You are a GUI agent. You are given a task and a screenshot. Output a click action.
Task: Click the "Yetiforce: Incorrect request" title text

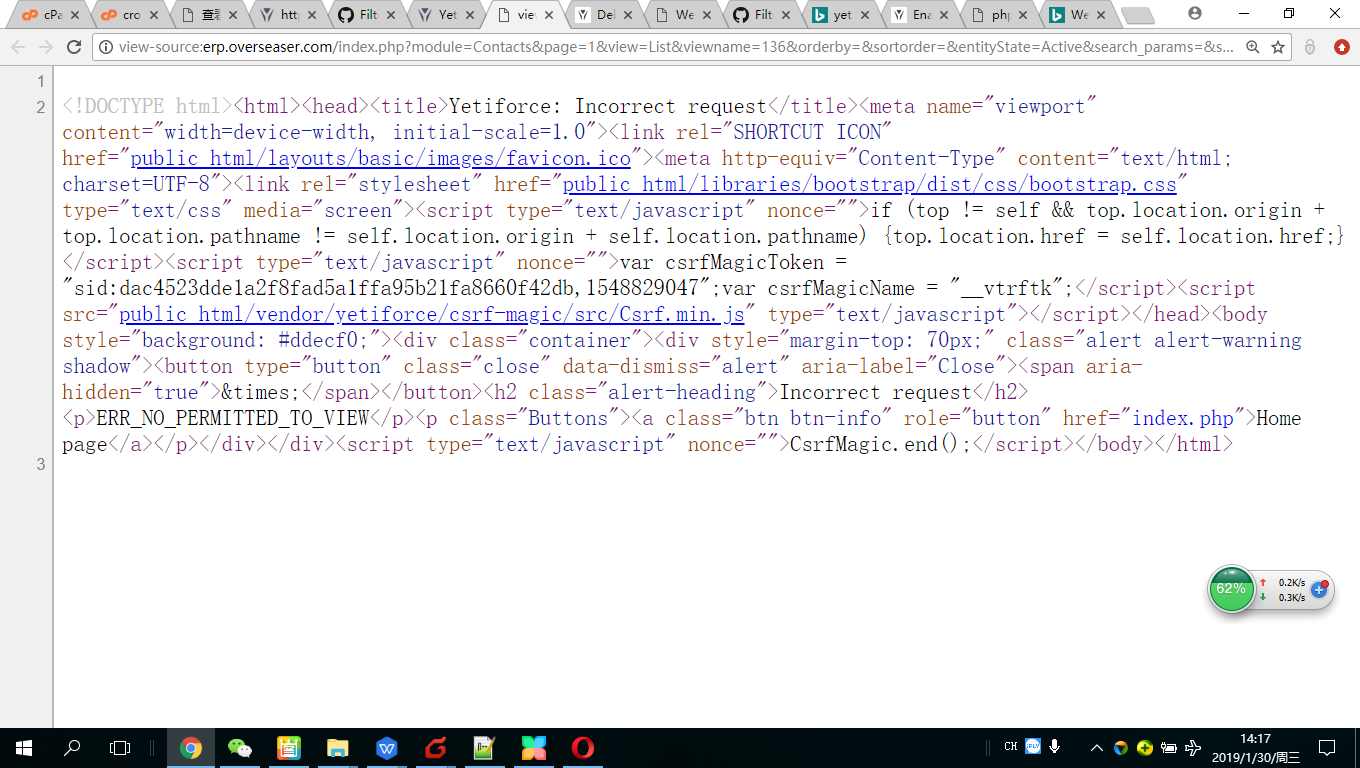(608, 106)
